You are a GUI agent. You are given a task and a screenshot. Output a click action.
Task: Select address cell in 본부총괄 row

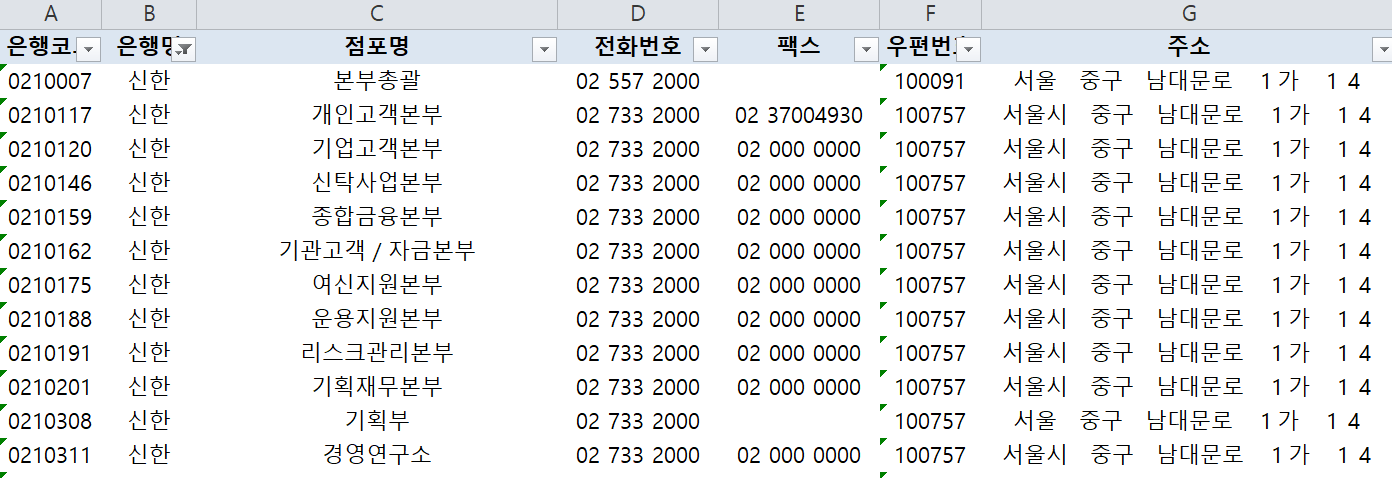click(1186, 81)
